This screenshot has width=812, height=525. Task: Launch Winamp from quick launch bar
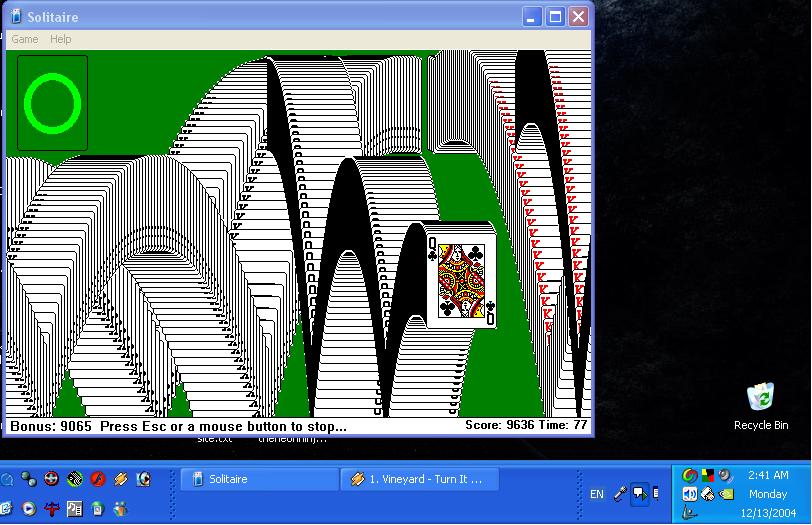point(121,479)
